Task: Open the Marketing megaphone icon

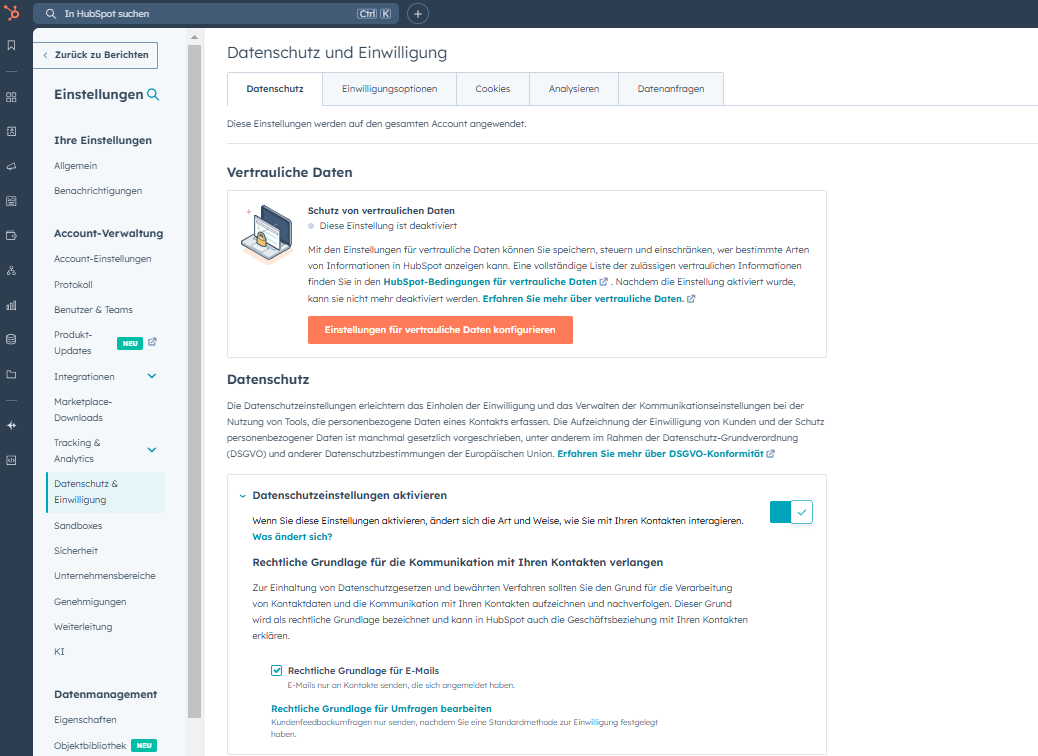Action: [11, 167]
